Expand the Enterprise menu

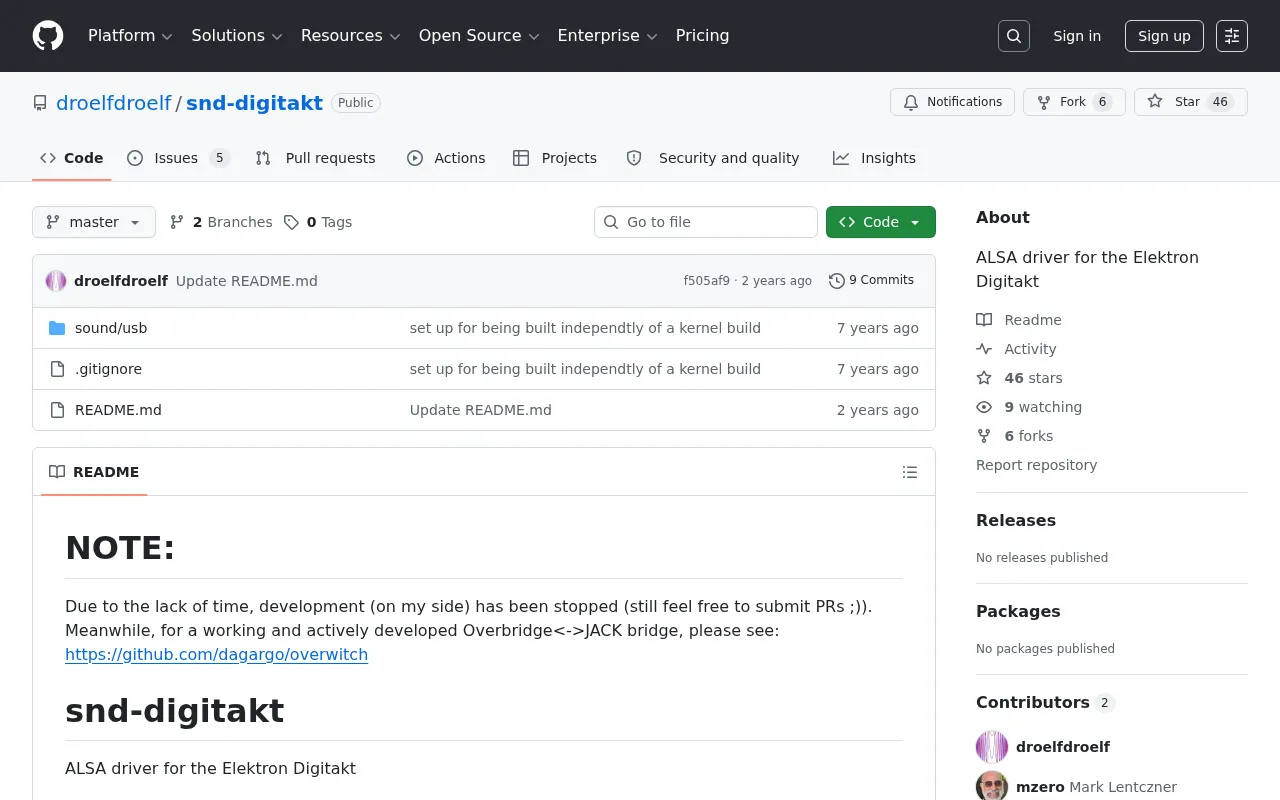click(607, 36)
